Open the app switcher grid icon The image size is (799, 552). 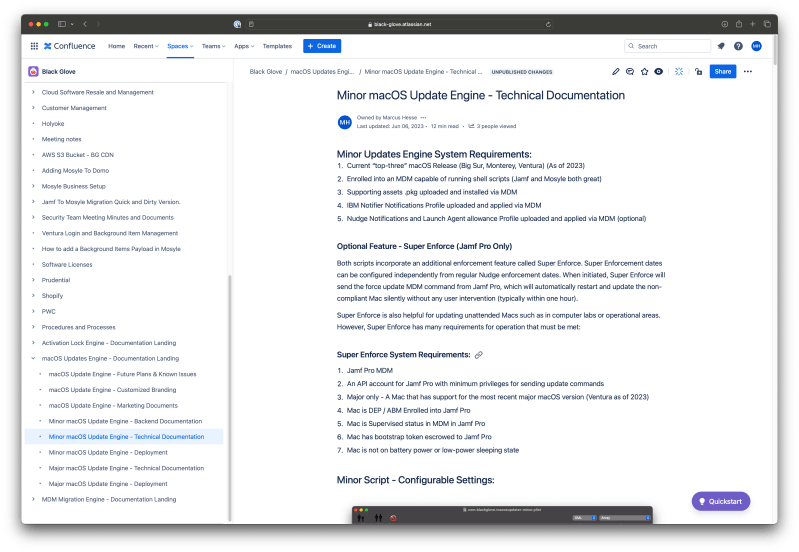[x=34, y=46]
